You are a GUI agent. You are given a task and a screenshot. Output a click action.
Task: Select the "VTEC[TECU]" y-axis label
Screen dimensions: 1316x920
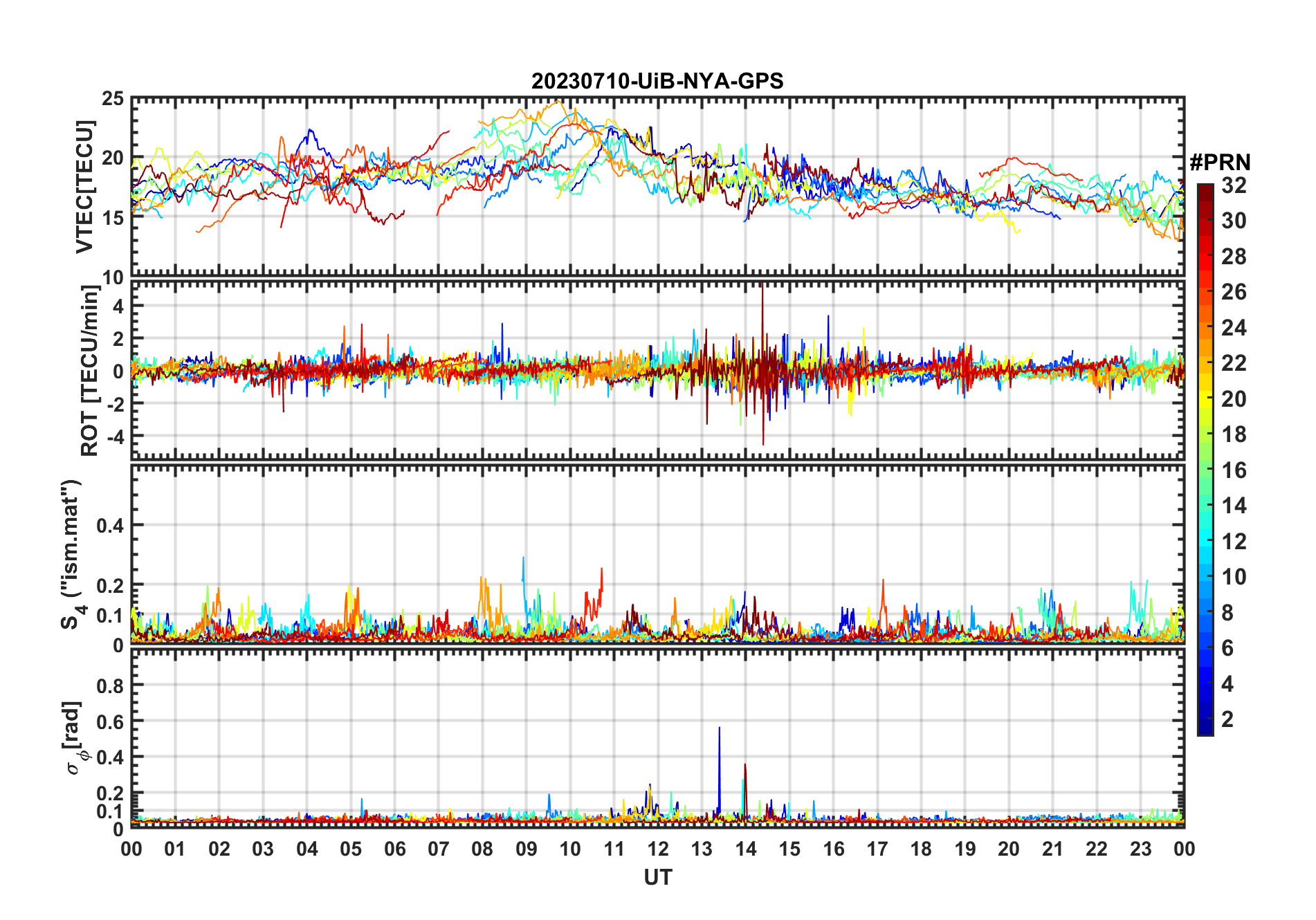coord(84,187)
